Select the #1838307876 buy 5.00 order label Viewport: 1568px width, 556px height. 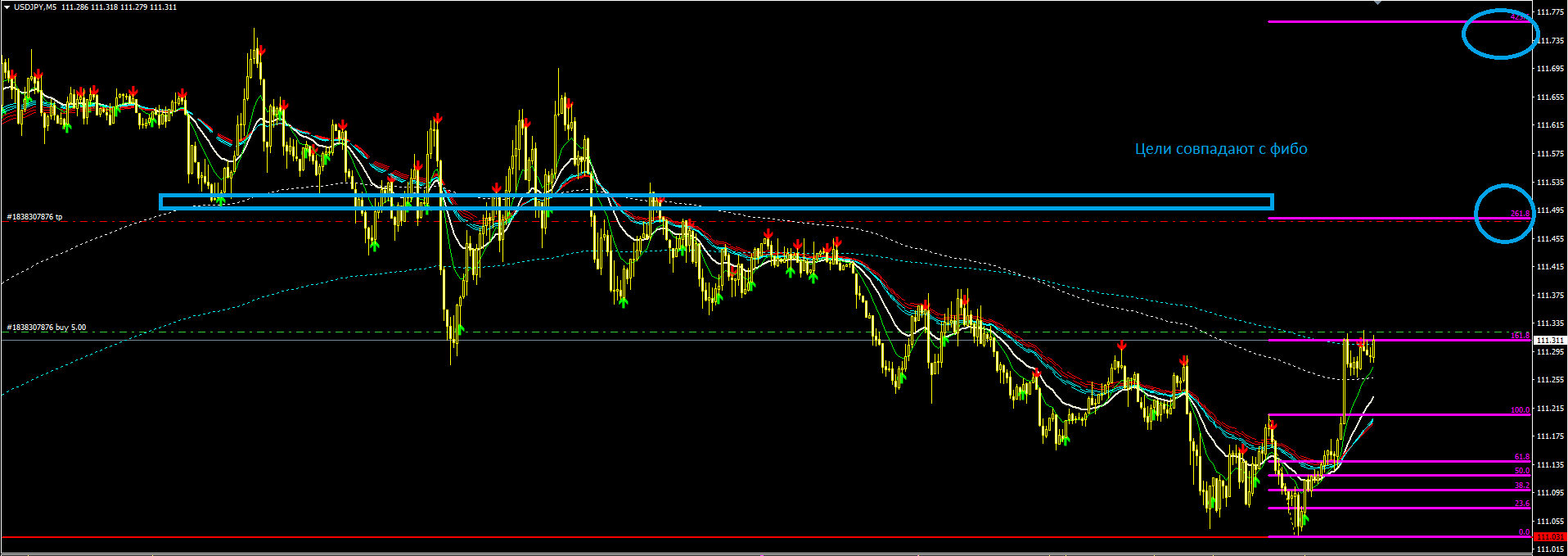point(47,328)
